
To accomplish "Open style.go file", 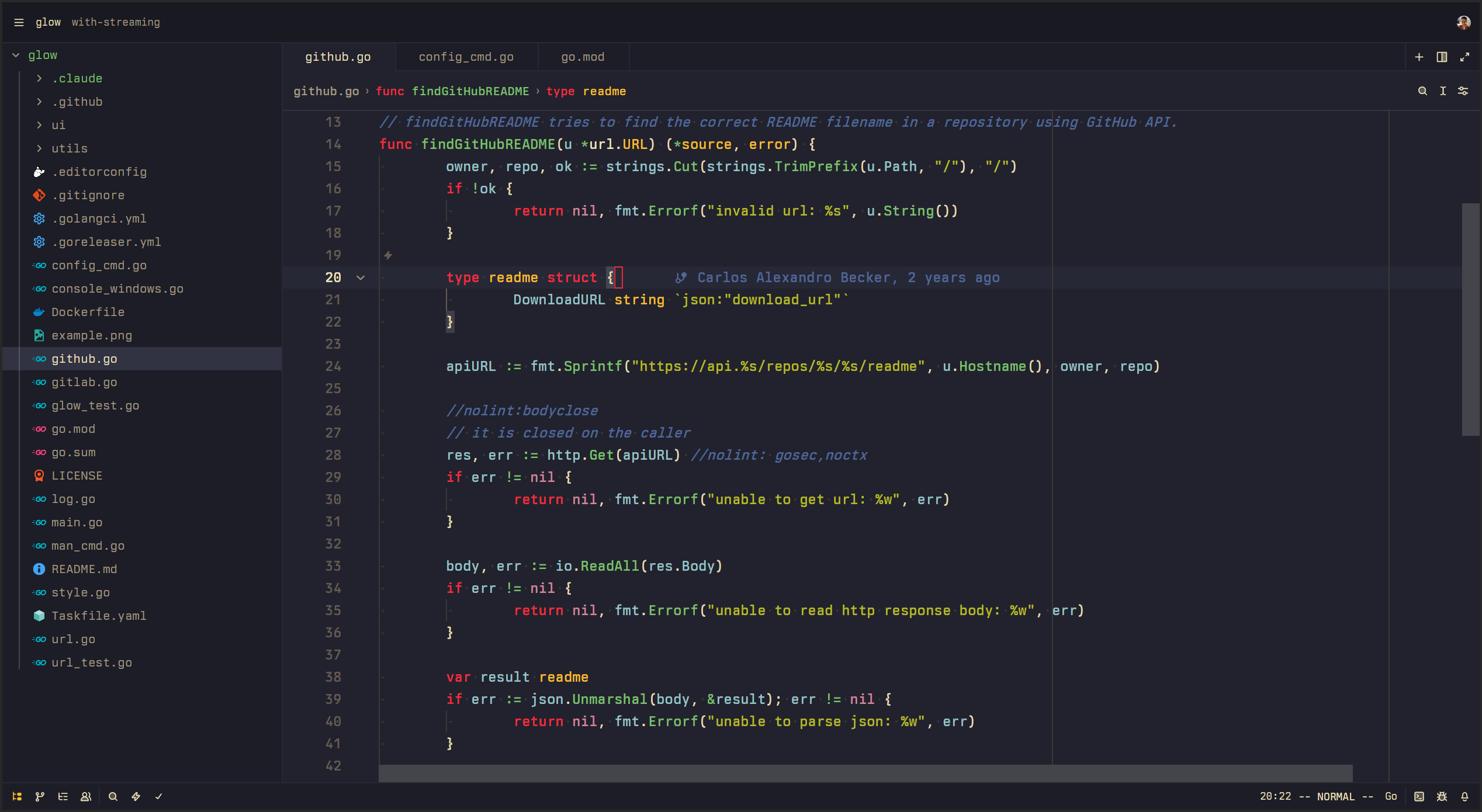I will (x=143, y=592).
